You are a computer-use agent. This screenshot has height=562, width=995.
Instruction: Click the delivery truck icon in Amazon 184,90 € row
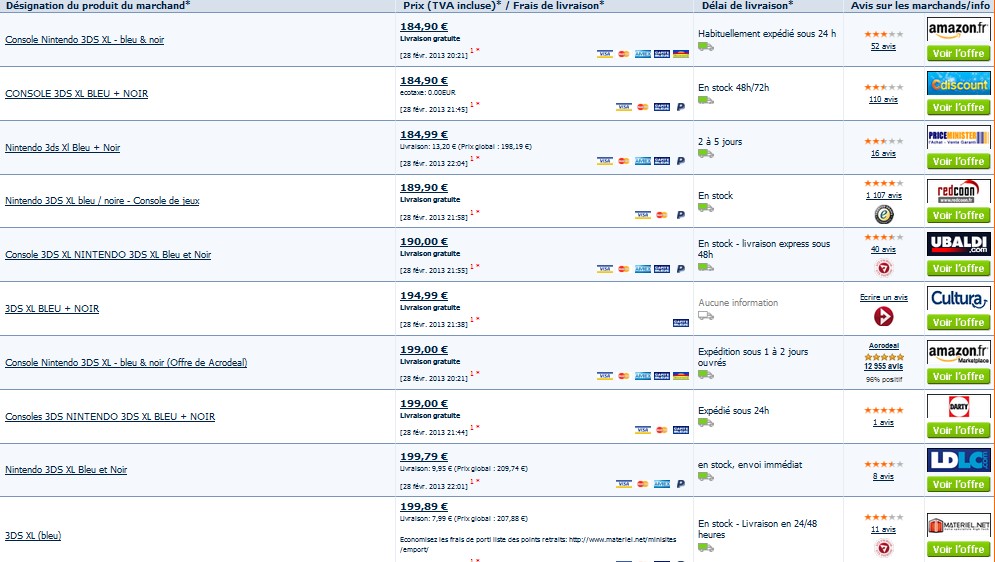coord(706,46)
